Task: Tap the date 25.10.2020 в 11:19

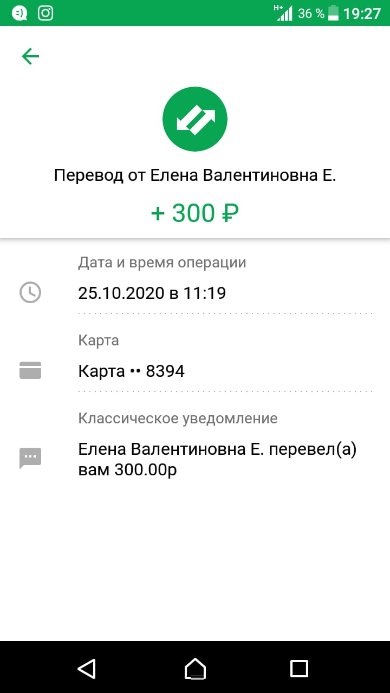Action: point(152,293)
